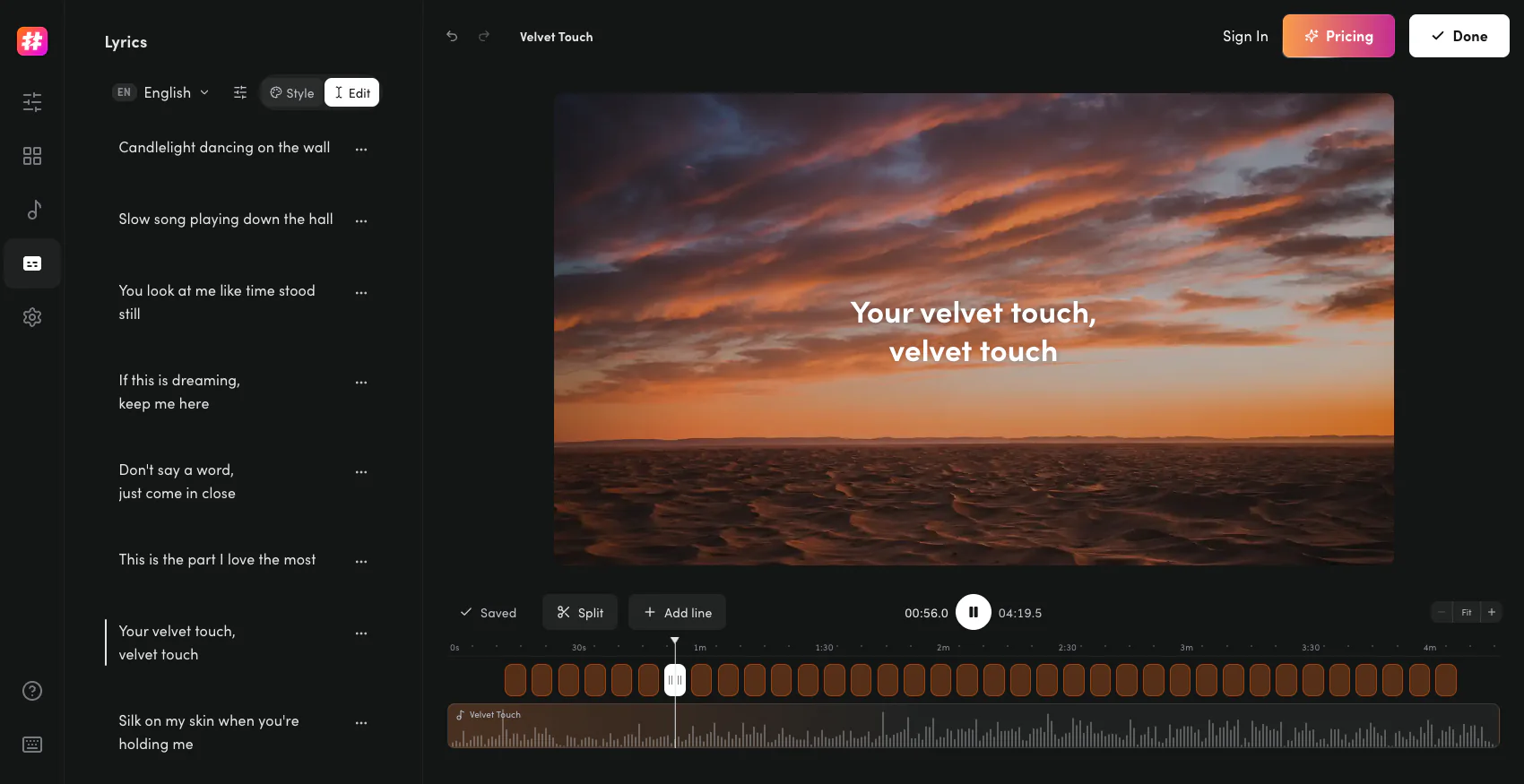
Task: Select lyric 'Silk on my skin when you're holding me'
Action: tap(209, 732)
